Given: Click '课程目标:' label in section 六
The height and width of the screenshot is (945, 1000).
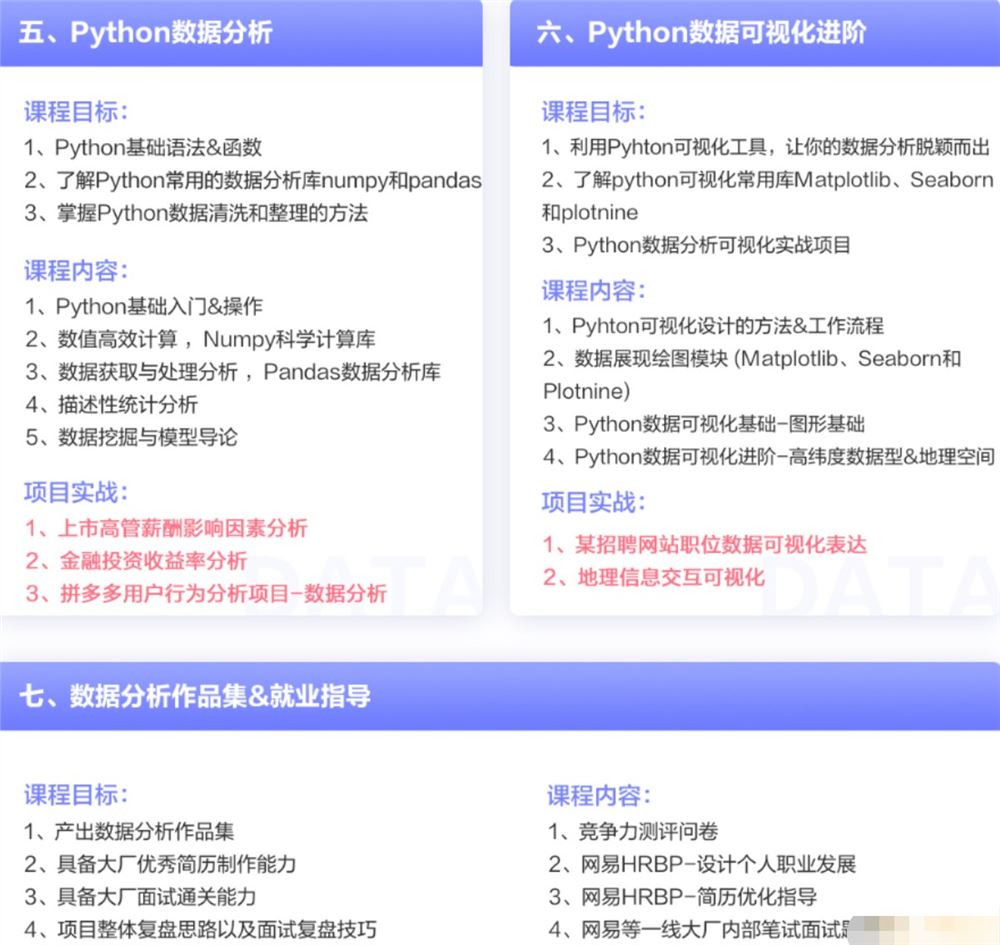Looking at the screenshot, I should [x=594, y=112].
